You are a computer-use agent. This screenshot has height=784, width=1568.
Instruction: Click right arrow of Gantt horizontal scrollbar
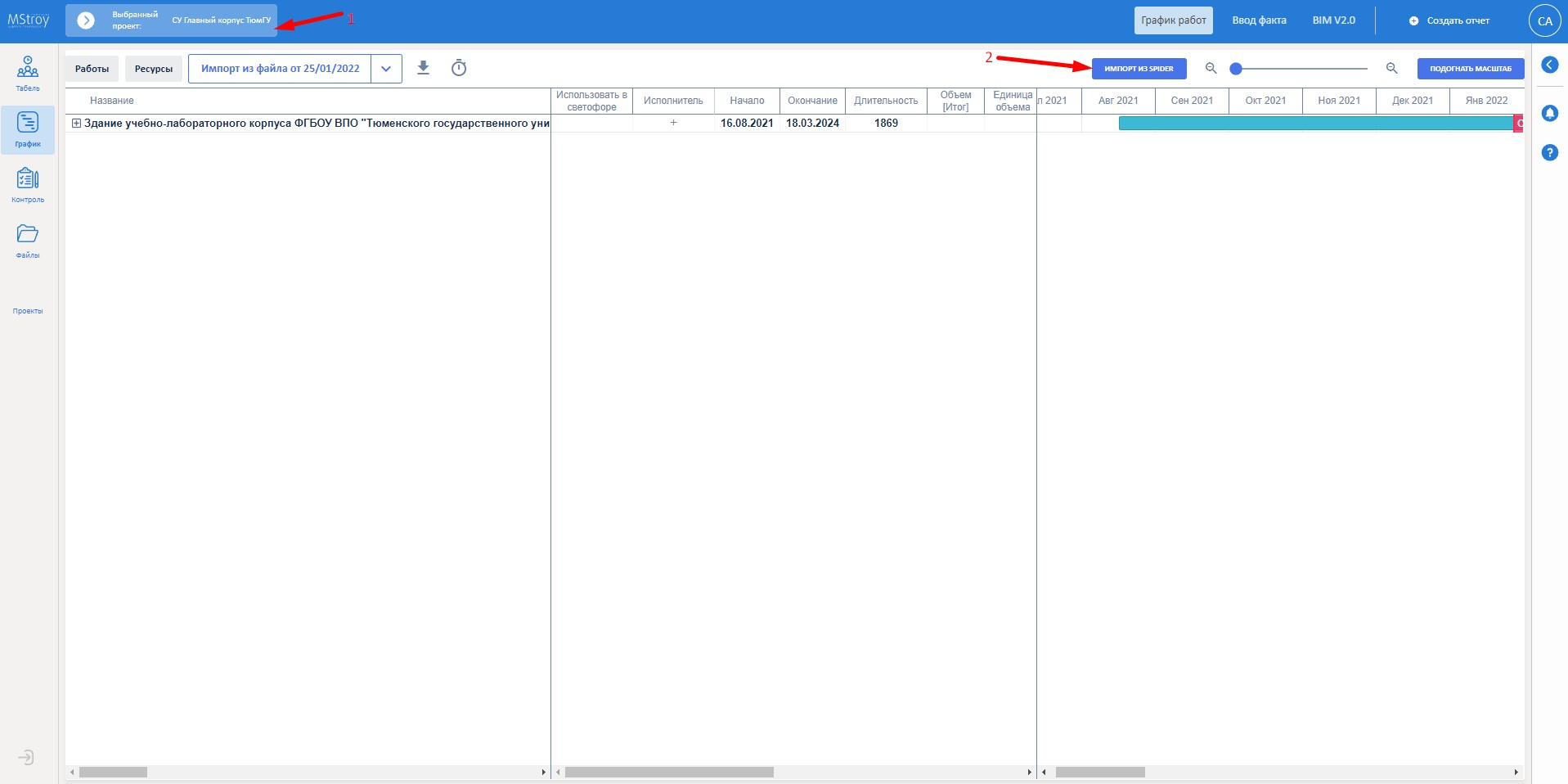(x=1516, y=772)
